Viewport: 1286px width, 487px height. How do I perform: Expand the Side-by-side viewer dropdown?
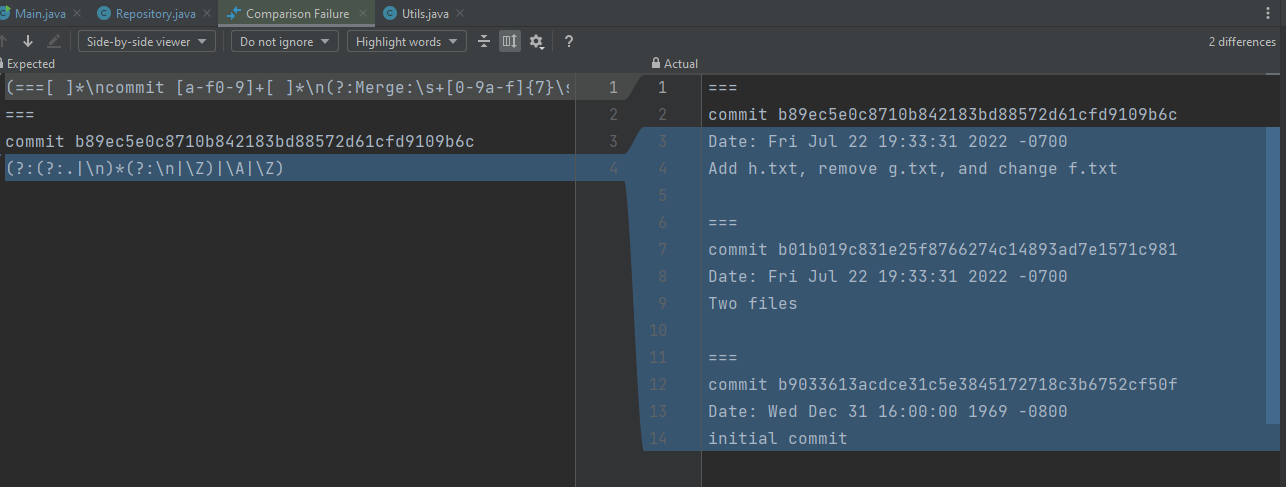click(147, 41)
